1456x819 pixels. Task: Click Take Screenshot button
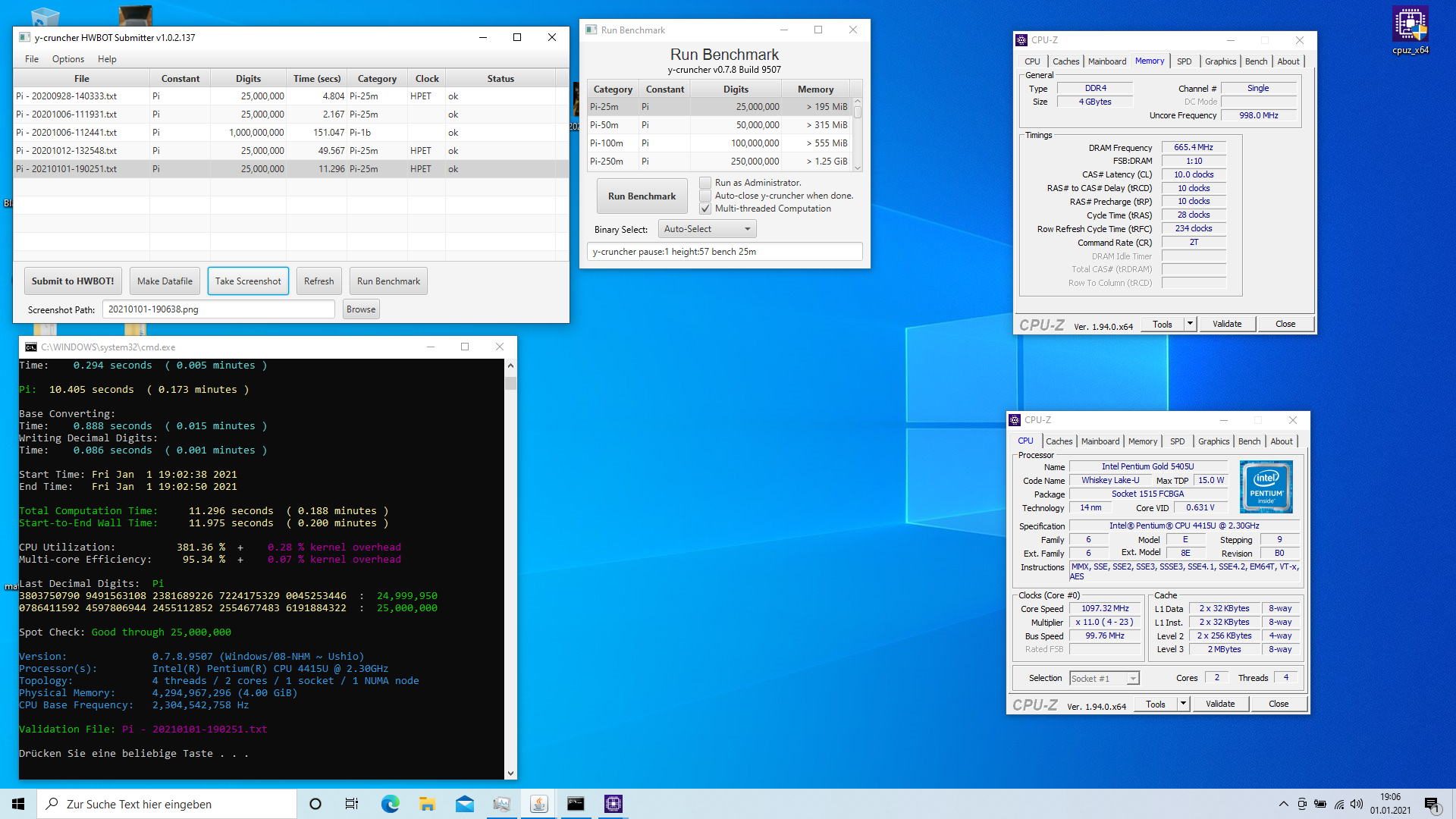[248, 281]
